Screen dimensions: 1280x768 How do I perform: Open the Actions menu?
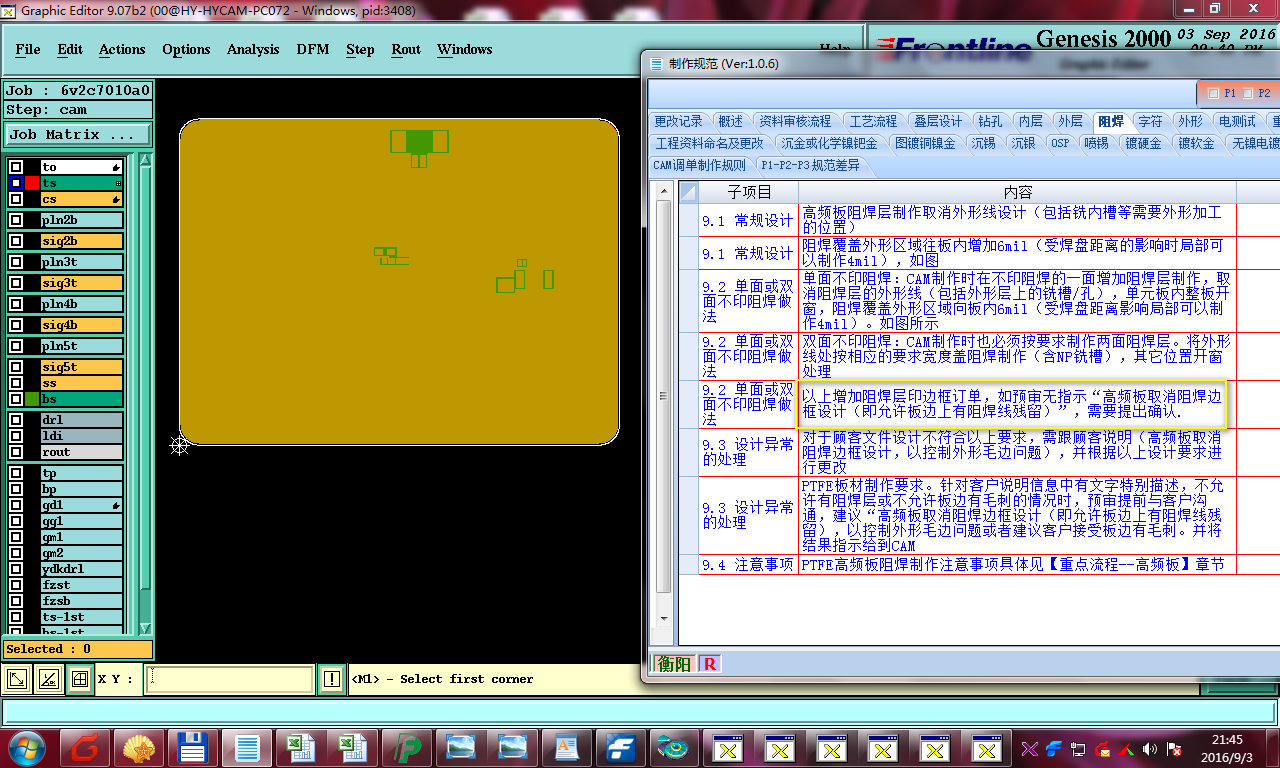pos(122,49)
